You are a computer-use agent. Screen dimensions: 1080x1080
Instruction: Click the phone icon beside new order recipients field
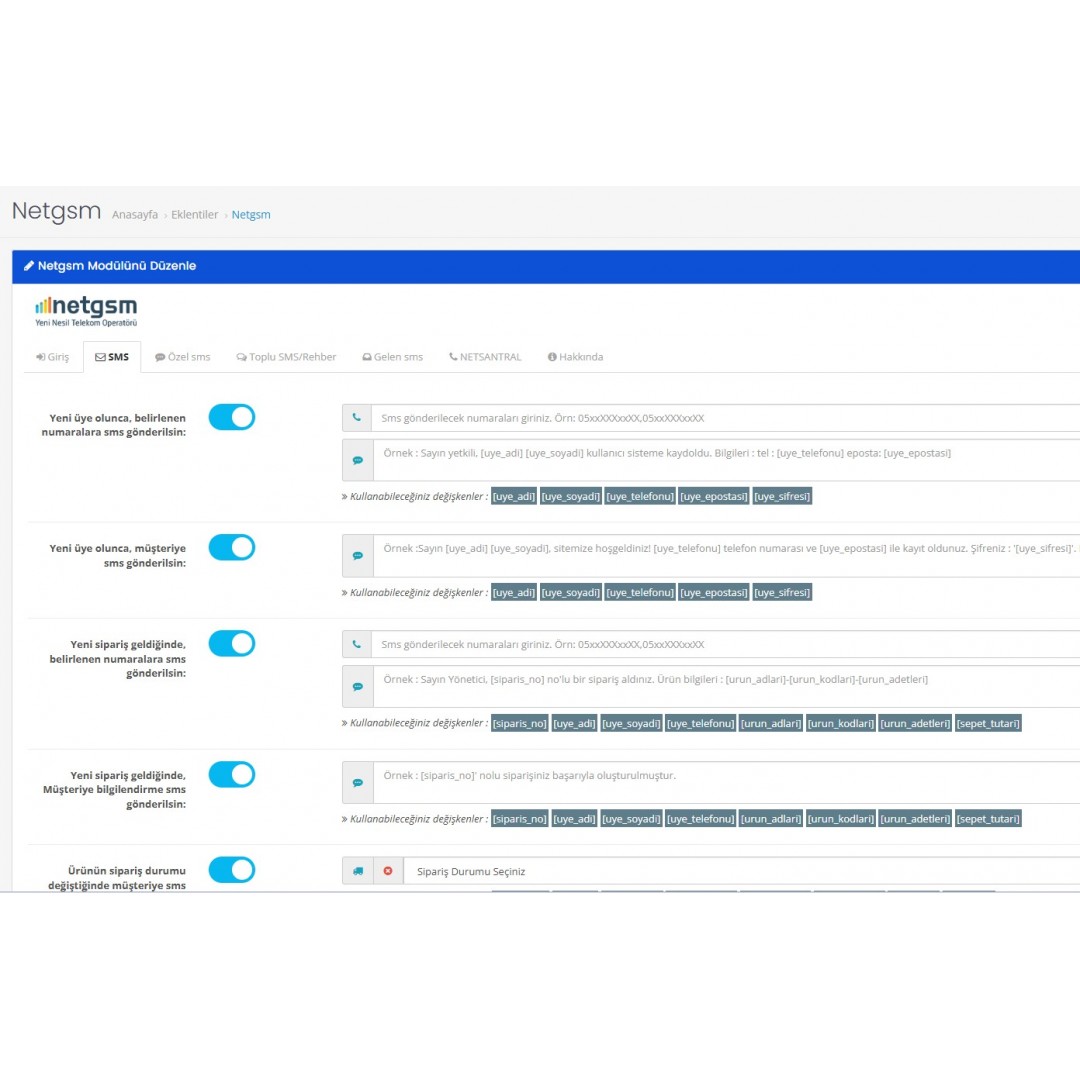pyautogui.click(x=357, y=644)
